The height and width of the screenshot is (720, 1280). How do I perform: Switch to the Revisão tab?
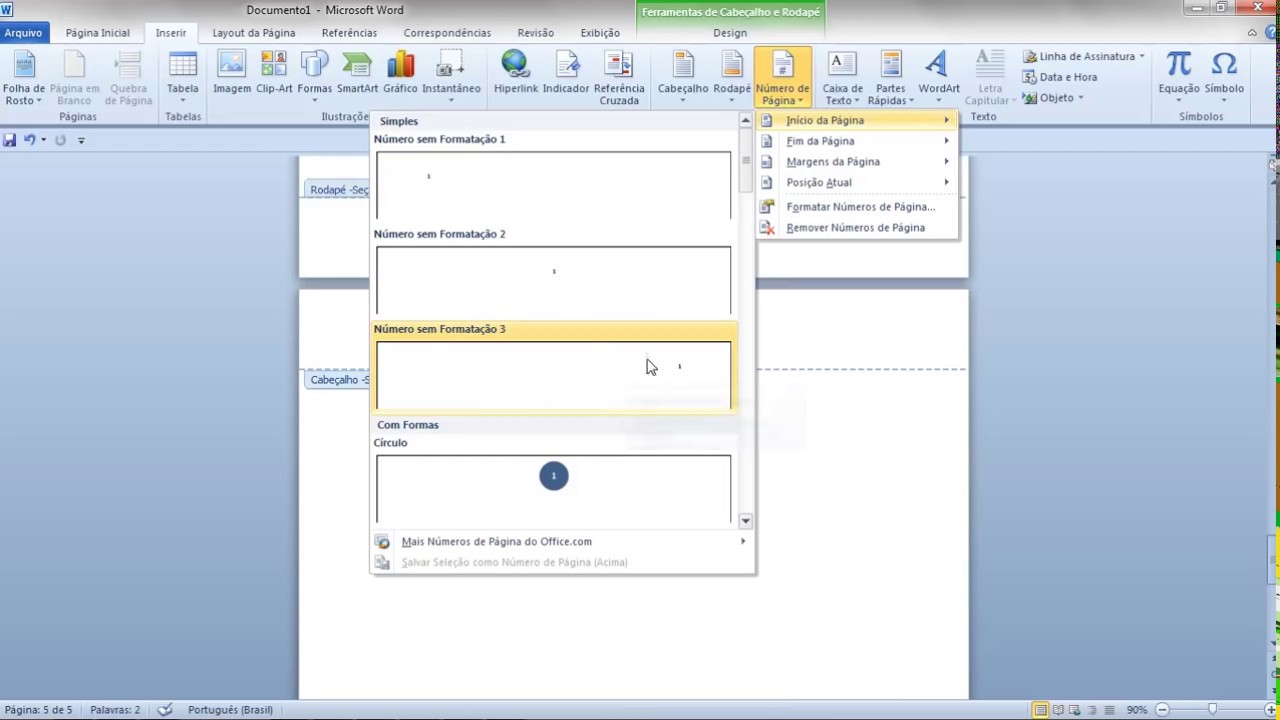[536, 33]
